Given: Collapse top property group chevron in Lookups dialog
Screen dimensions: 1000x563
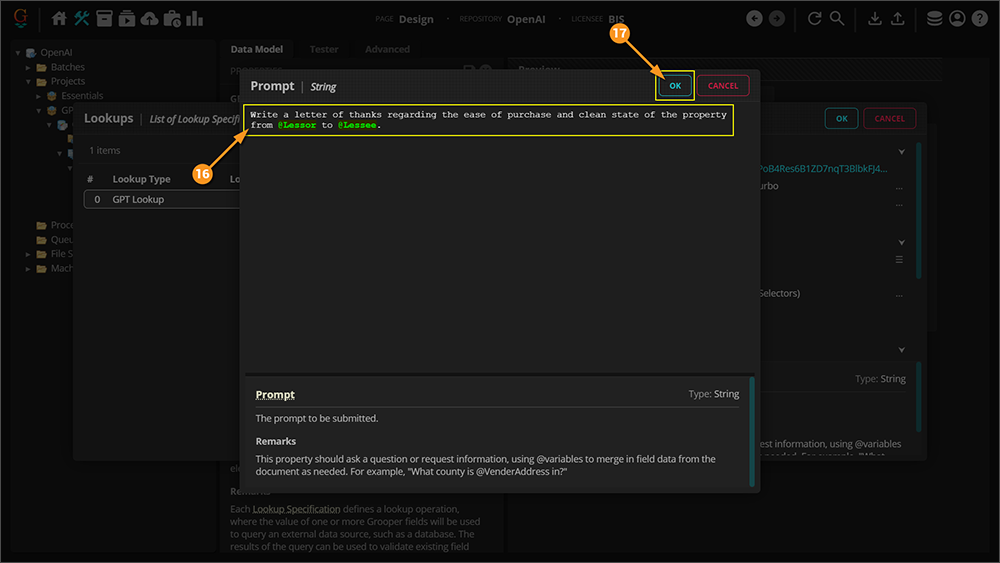Looking at the screenshot, I should [901, 152].
